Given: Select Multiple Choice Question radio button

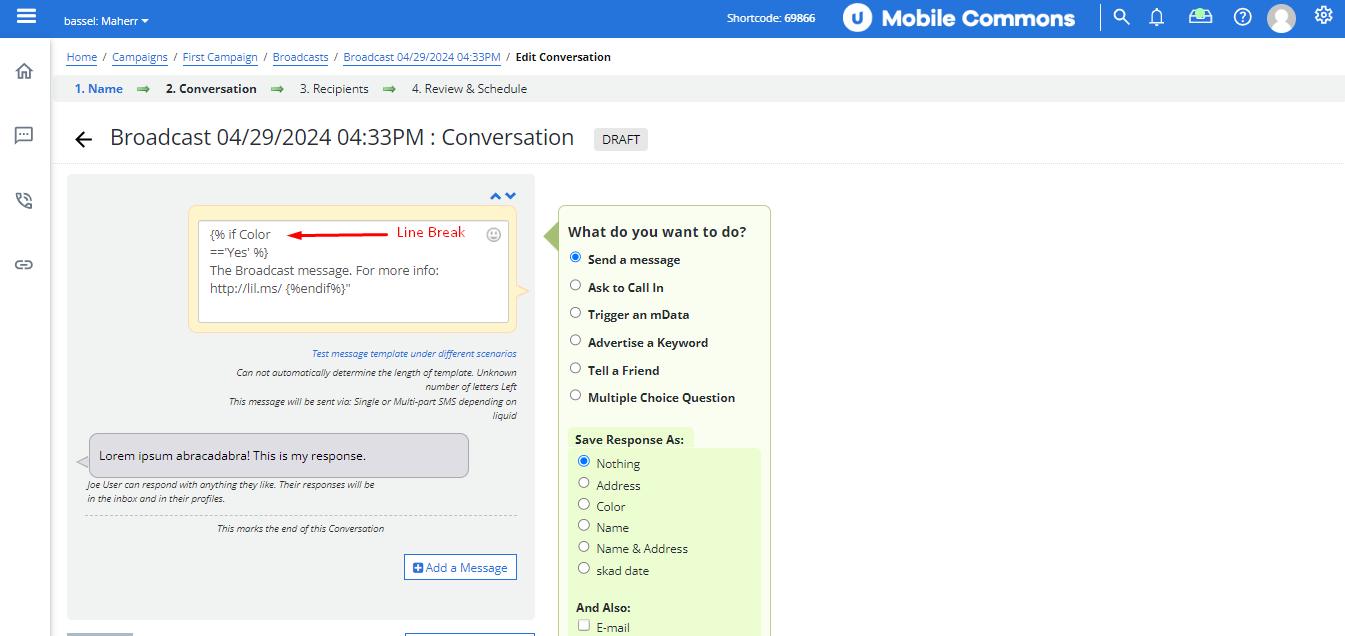Looking at the screenshot, I should tap(575, 395).
